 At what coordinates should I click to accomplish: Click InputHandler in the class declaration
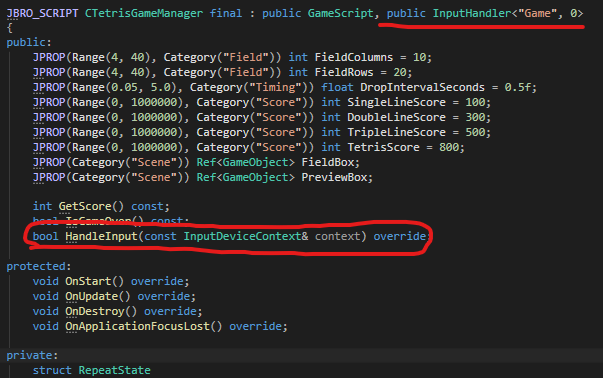(472, 13)
